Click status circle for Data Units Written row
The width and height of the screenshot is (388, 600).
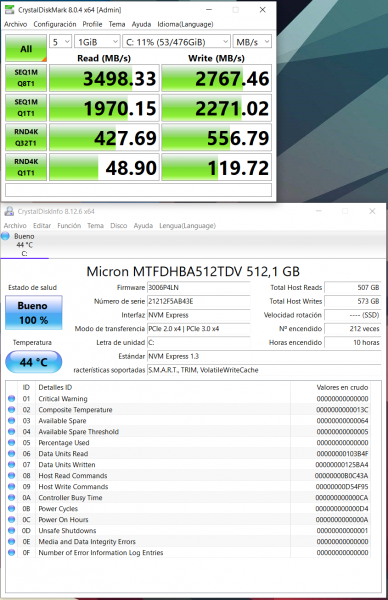[x=11, y=465]
